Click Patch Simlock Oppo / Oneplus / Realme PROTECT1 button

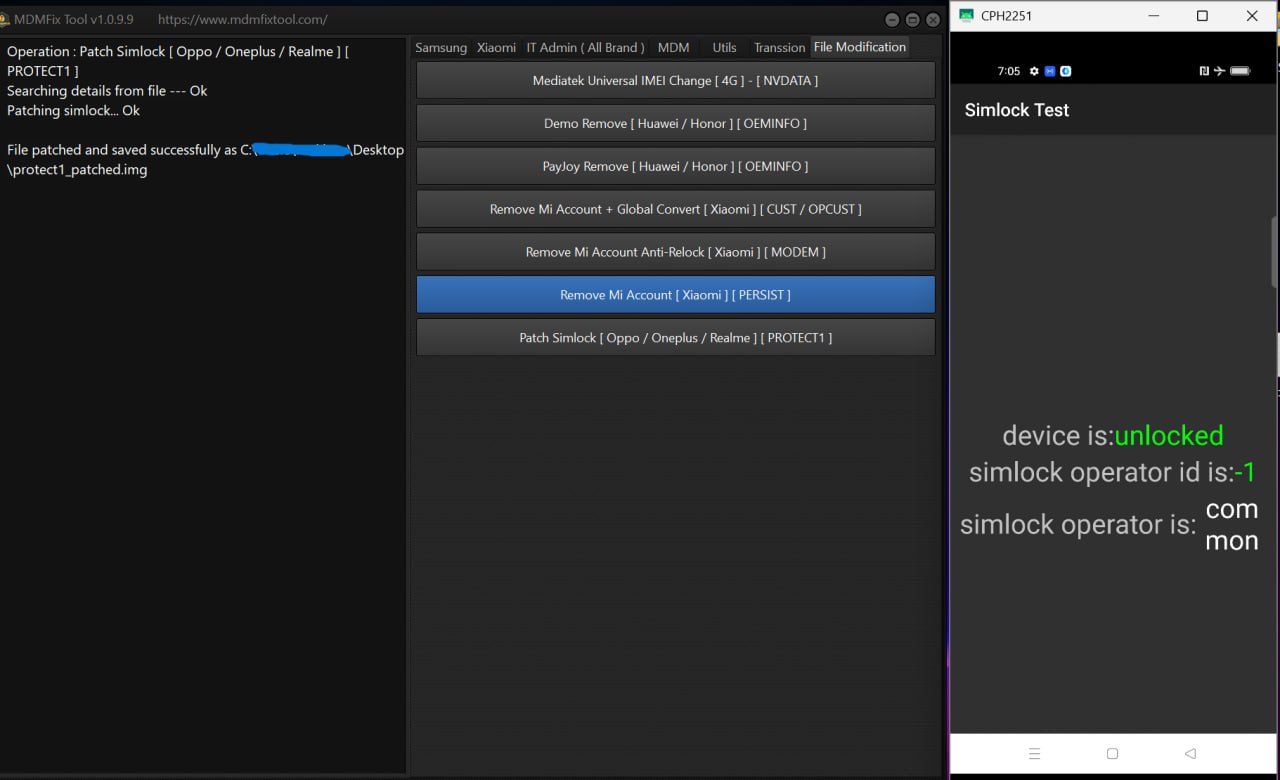click(x=675, y=337)
